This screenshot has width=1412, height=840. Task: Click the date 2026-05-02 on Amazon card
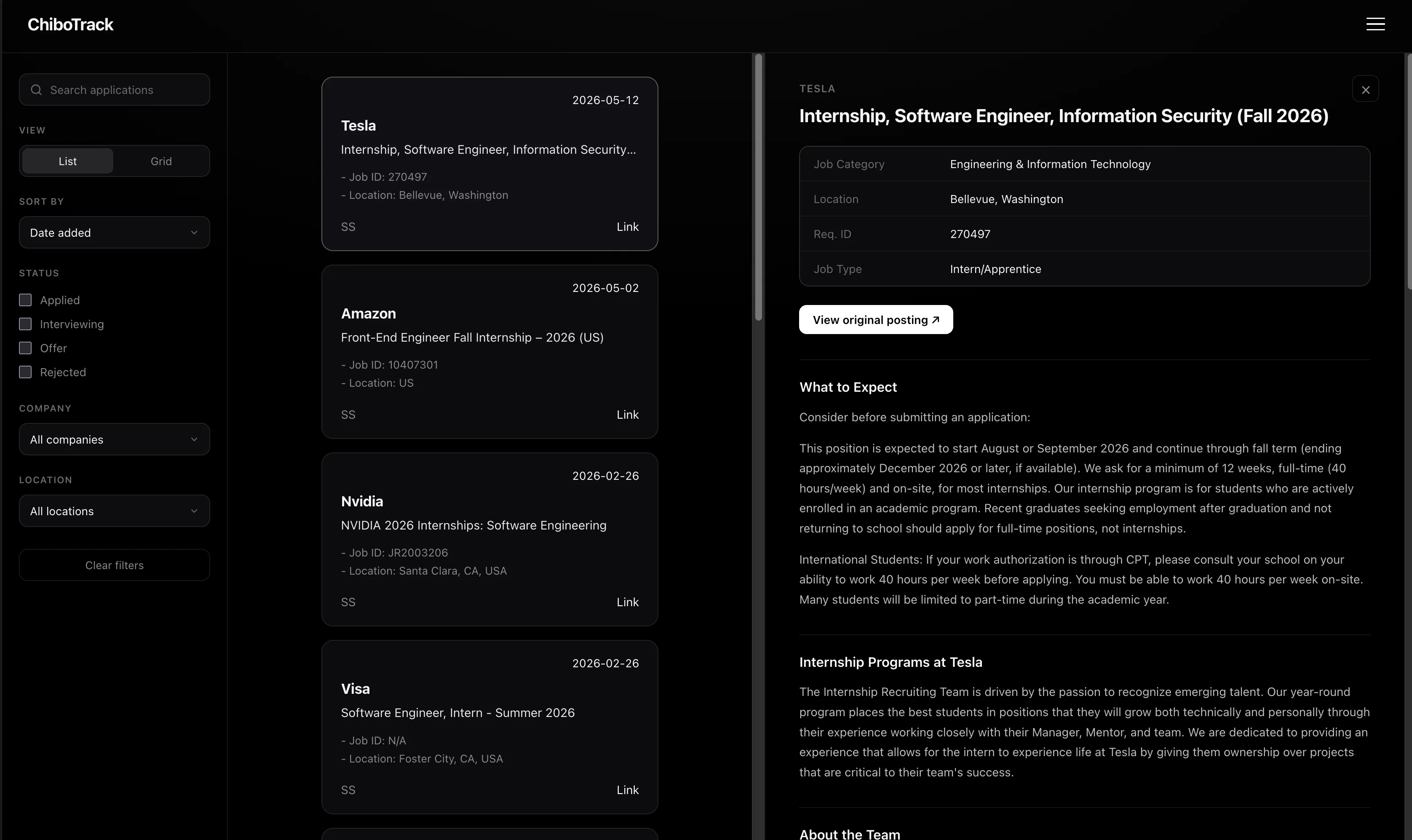tap(605, 288)
